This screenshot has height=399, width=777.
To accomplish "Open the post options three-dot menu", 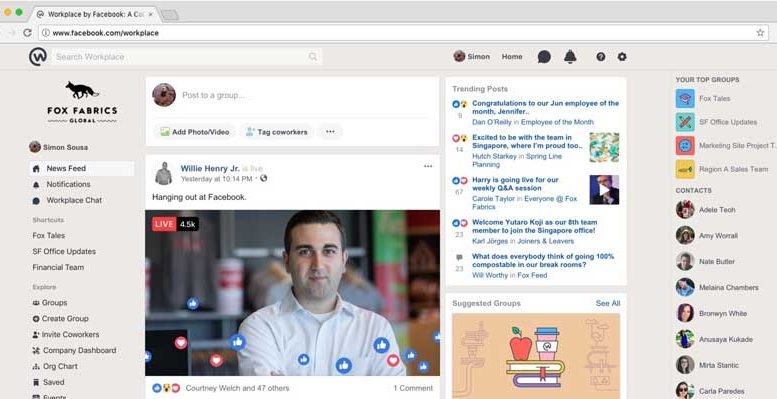I will tap(428, 166).
